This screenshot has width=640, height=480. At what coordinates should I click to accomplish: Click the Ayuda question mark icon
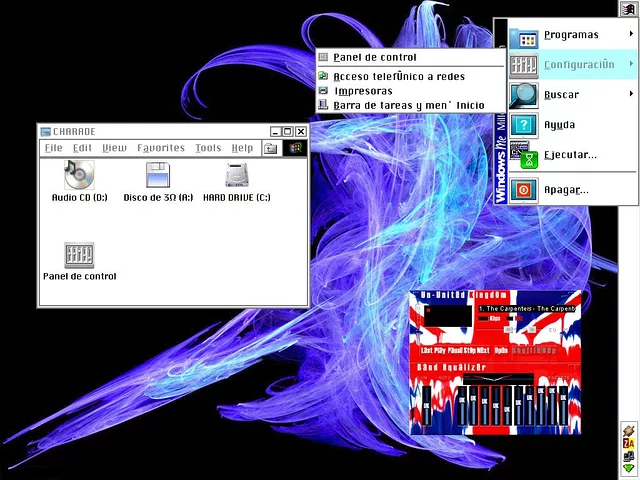click(524, 125)
